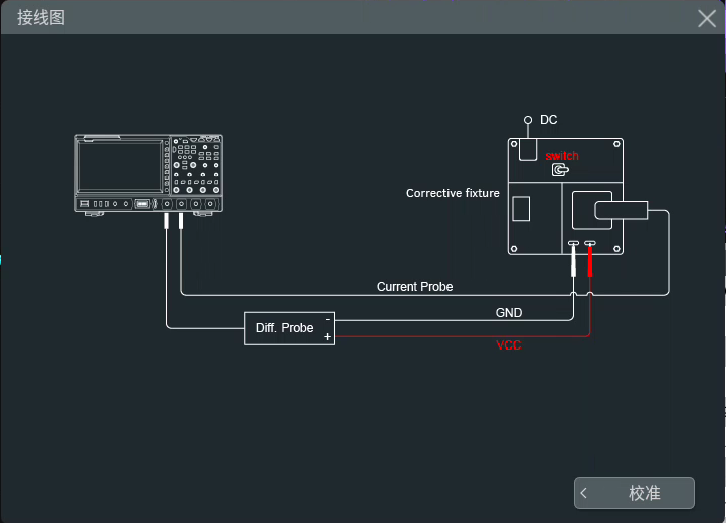Click the toggle switch symbol on the fixture
This screenshot has height=523, width=726.
click(560, 170)
